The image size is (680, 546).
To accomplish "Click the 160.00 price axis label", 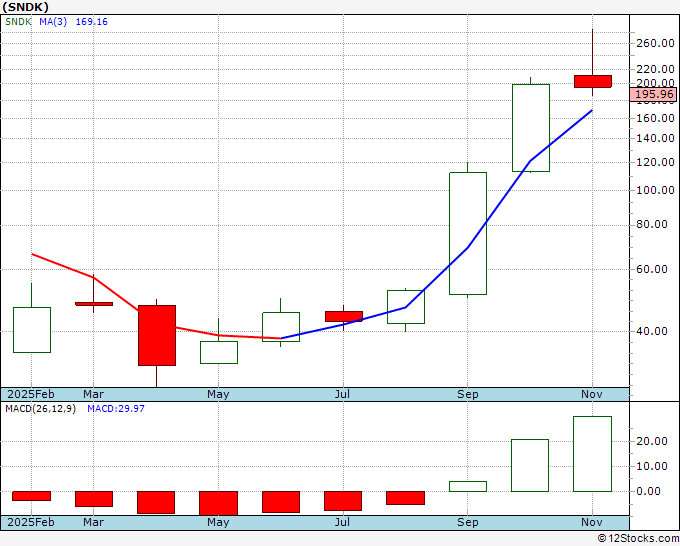I will point(655,118).
